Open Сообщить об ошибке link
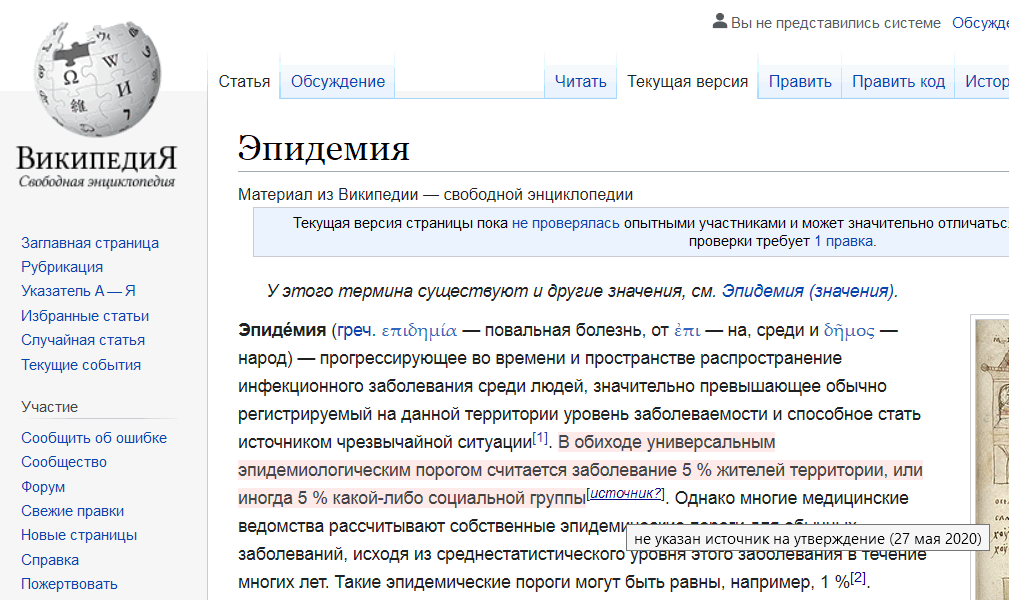 click(94, 438)
